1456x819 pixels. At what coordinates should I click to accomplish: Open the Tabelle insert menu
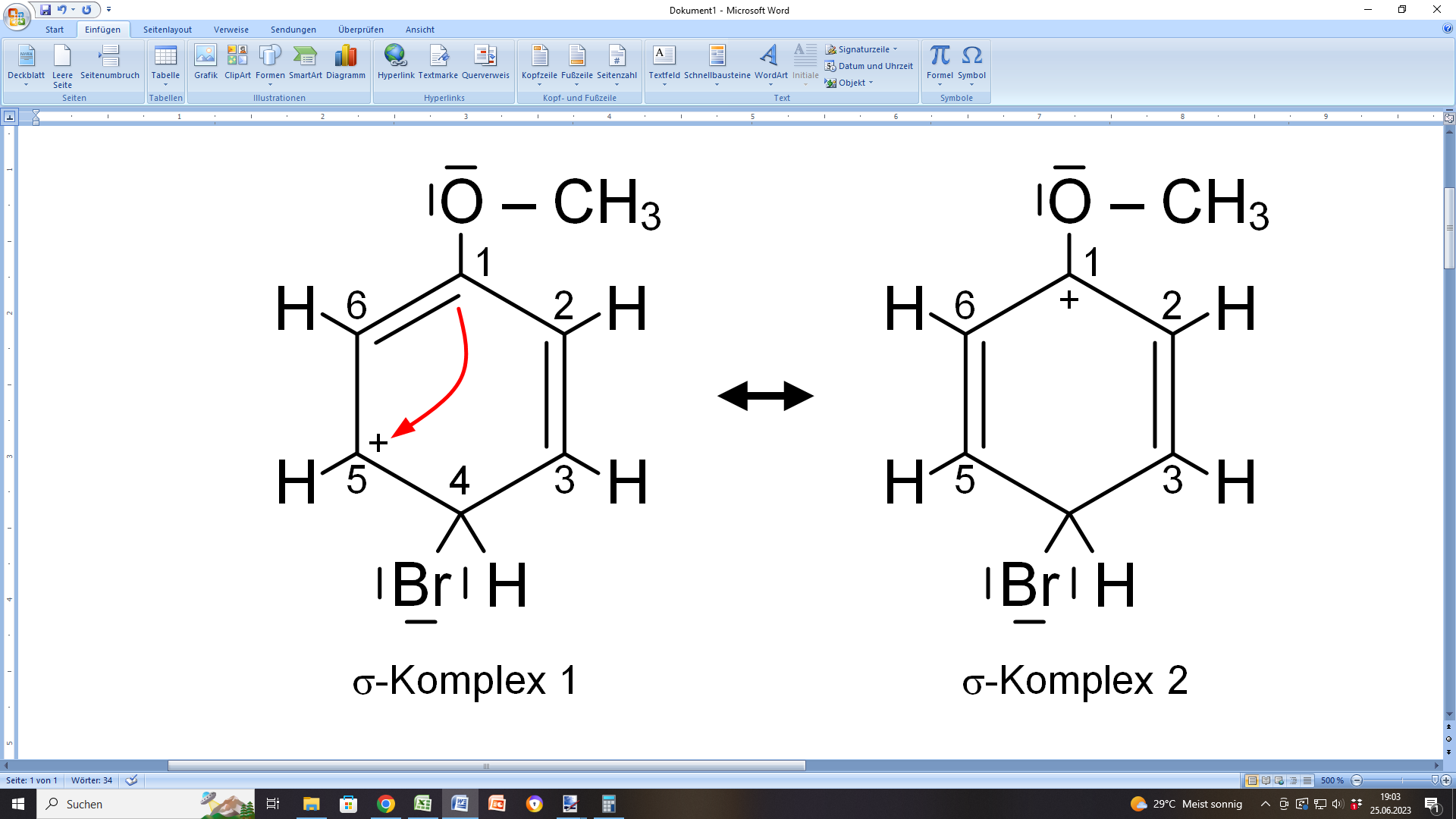pyautogui.click(x=165, y=65)
